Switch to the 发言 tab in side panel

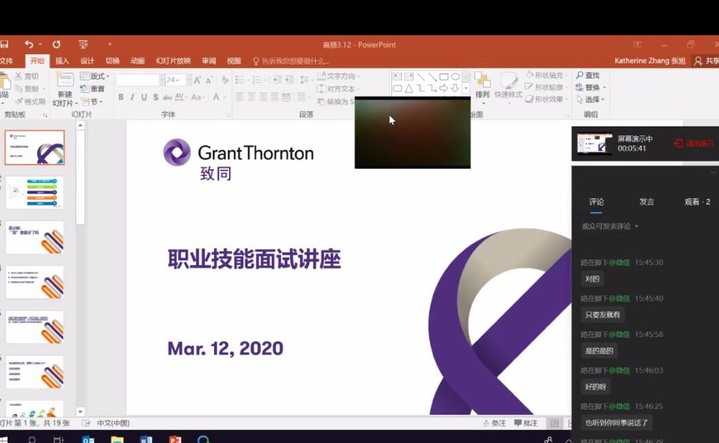[x=646, y=202]
